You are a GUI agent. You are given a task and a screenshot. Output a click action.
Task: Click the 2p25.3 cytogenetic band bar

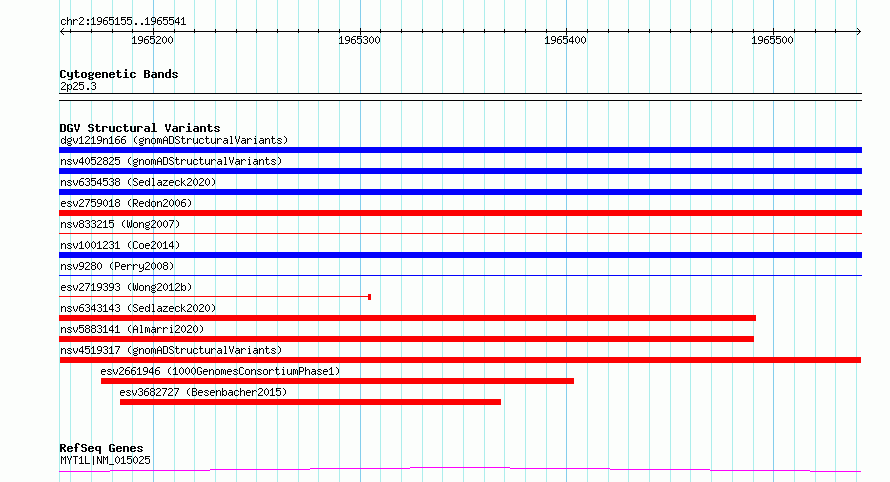point(460,97)
